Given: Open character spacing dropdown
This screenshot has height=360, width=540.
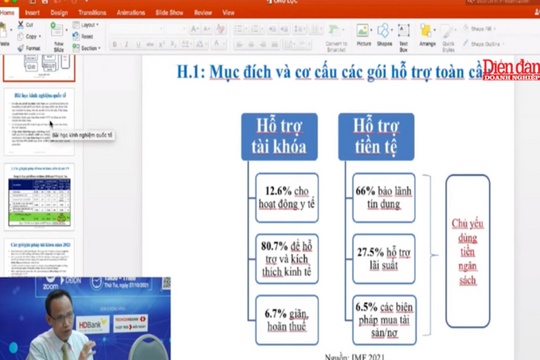Looking at the screenshot, I should click(x=187, y=44).
